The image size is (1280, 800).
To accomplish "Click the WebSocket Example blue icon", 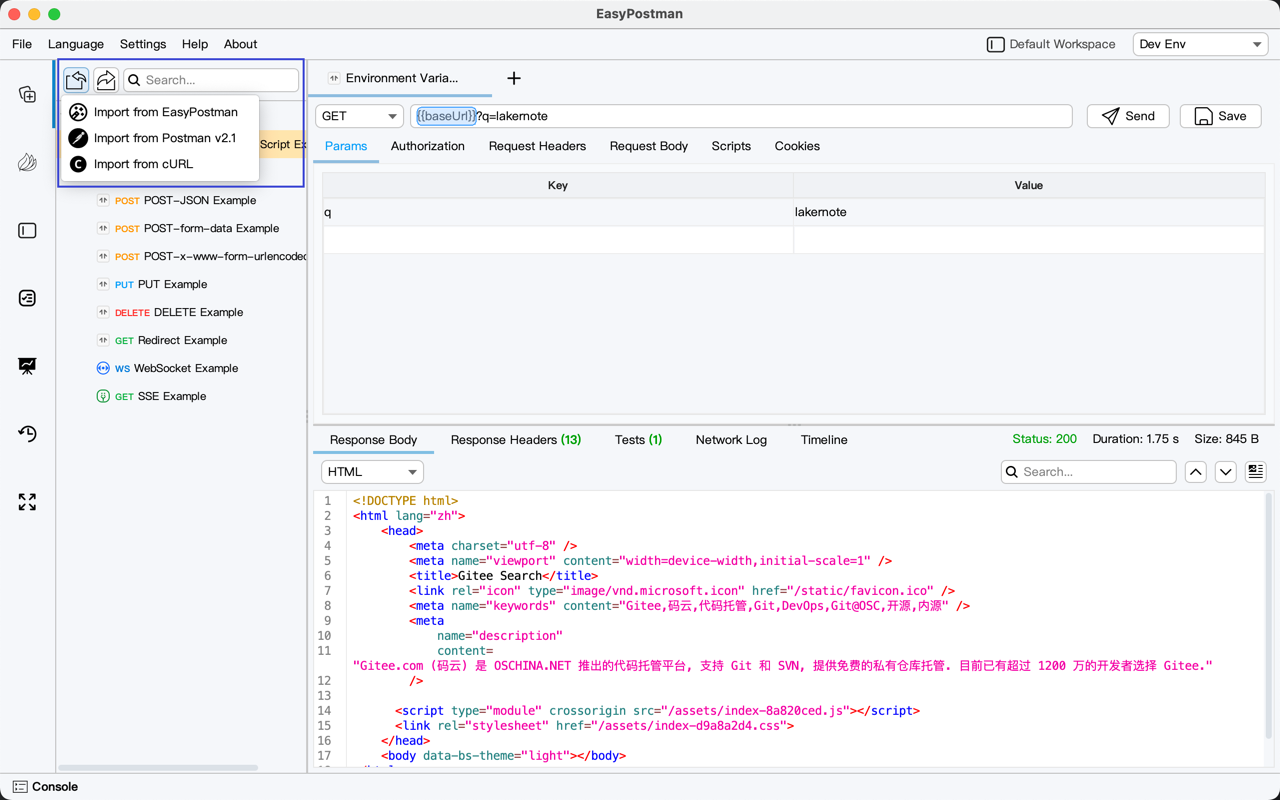I will (103, 368).
